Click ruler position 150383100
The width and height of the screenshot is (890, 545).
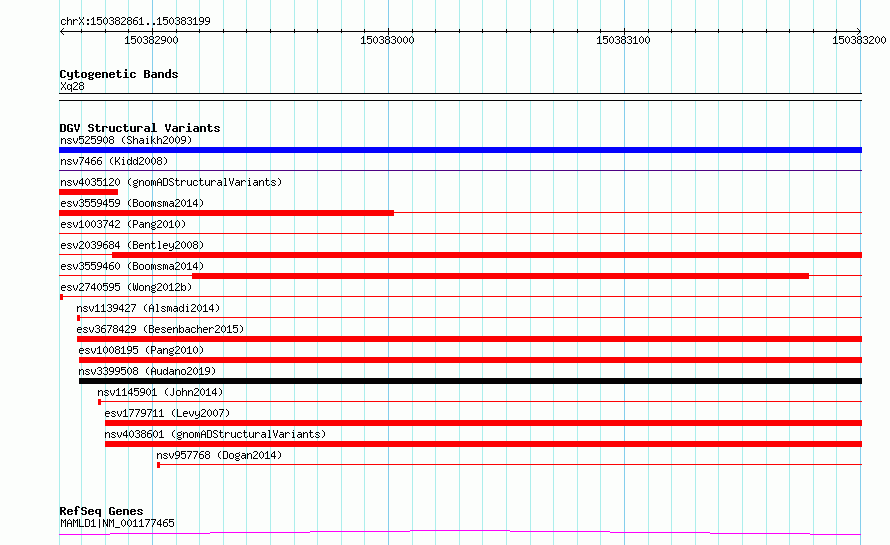click(624, 40)
